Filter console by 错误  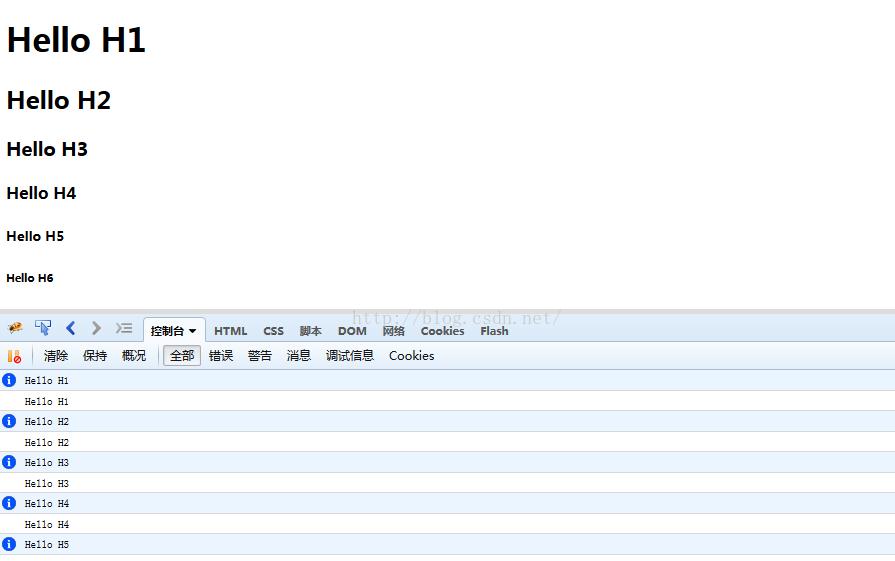[x=221, y=356]
